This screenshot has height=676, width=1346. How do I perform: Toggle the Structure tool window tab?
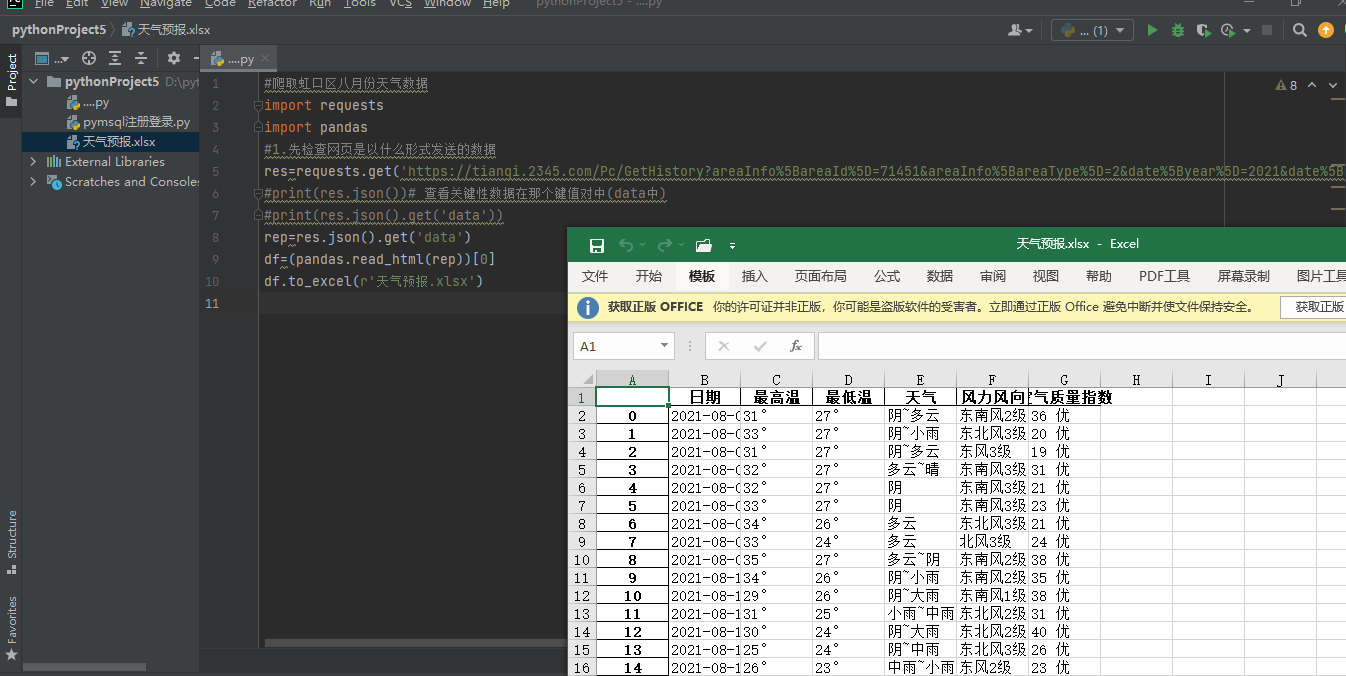(12, 541)
